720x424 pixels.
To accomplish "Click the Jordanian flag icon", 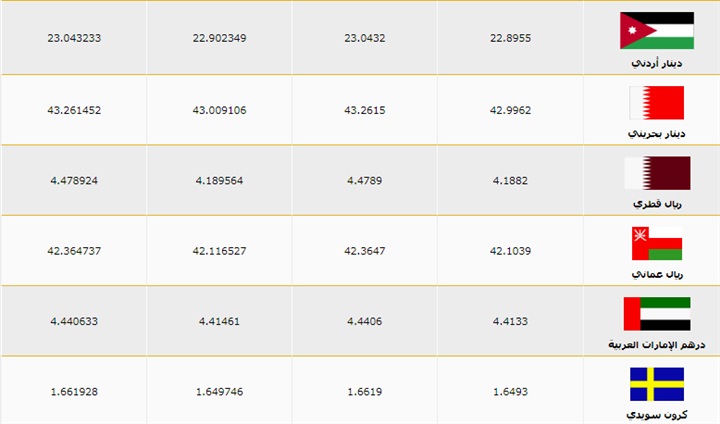I will [656, 31].
